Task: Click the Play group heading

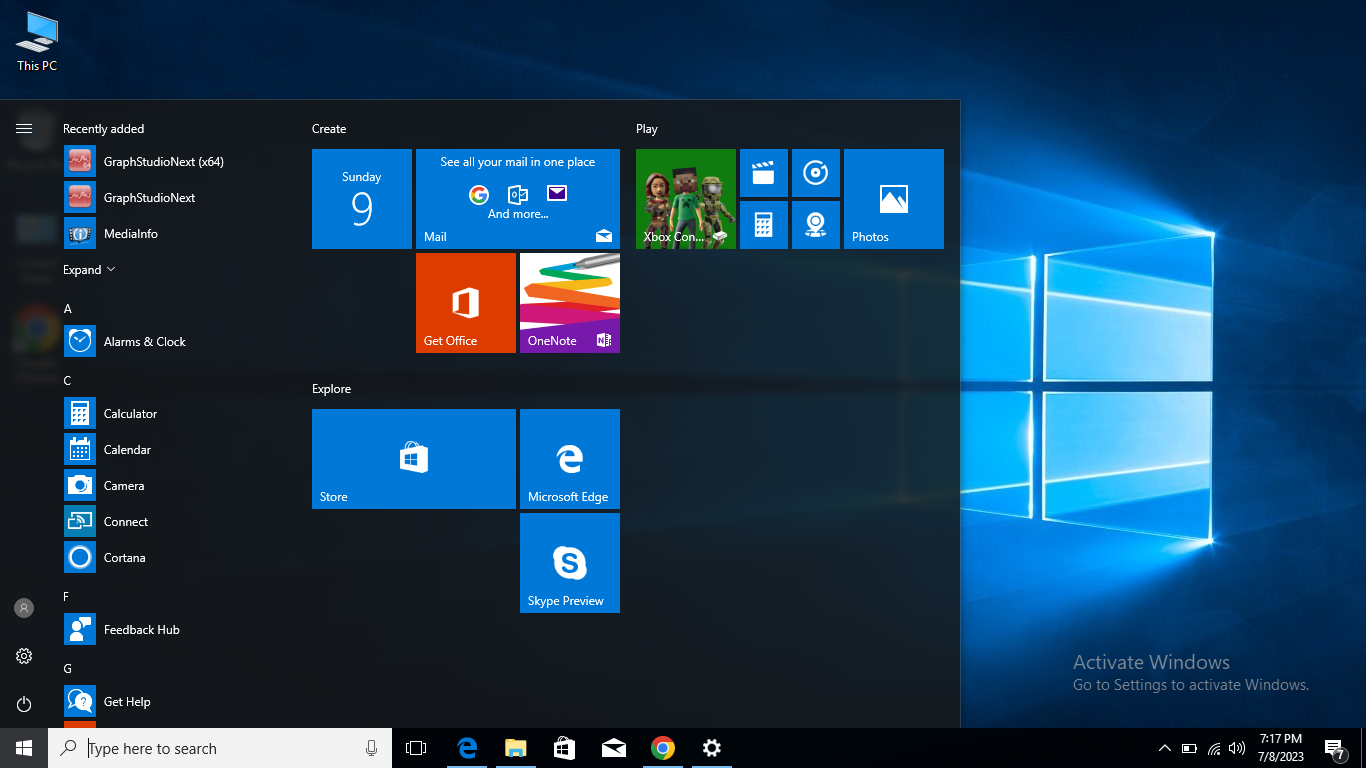Action: (647, 129)
